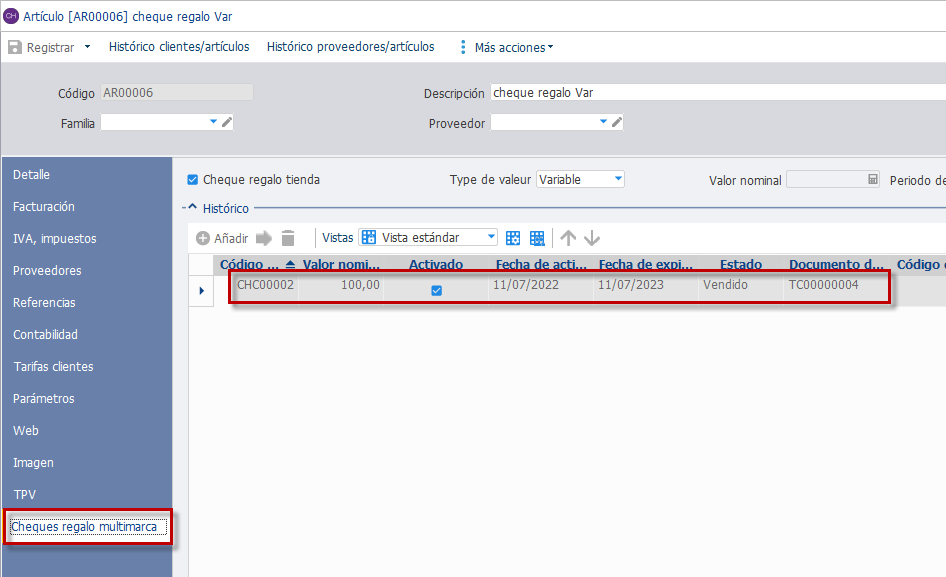This screenshot has width=946, height=577.
Task: Click the Proveedor edit pencil icon
Action: [617, 122]
